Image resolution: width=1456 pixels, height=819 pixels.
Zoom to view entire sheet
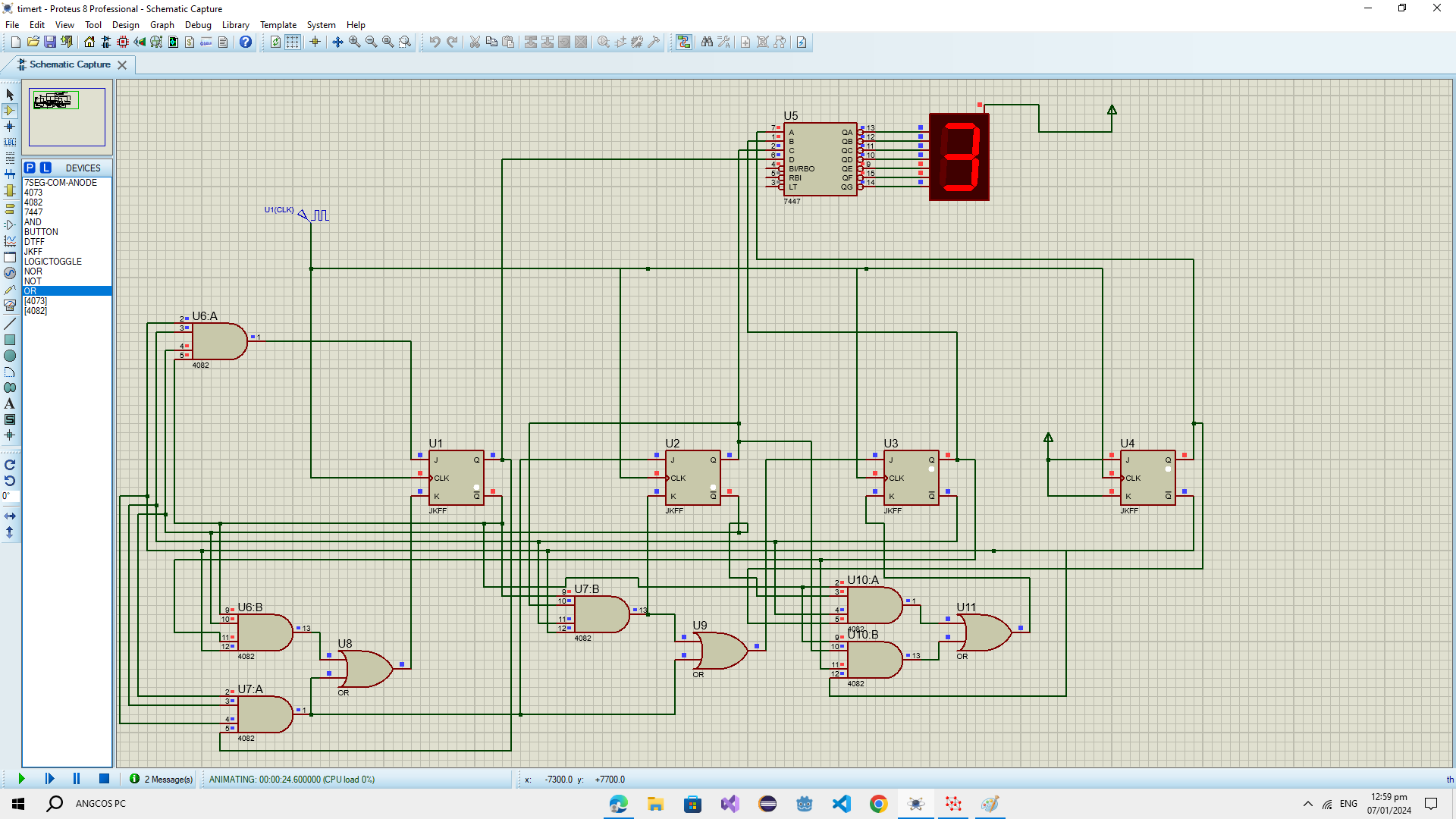[388, 42]
